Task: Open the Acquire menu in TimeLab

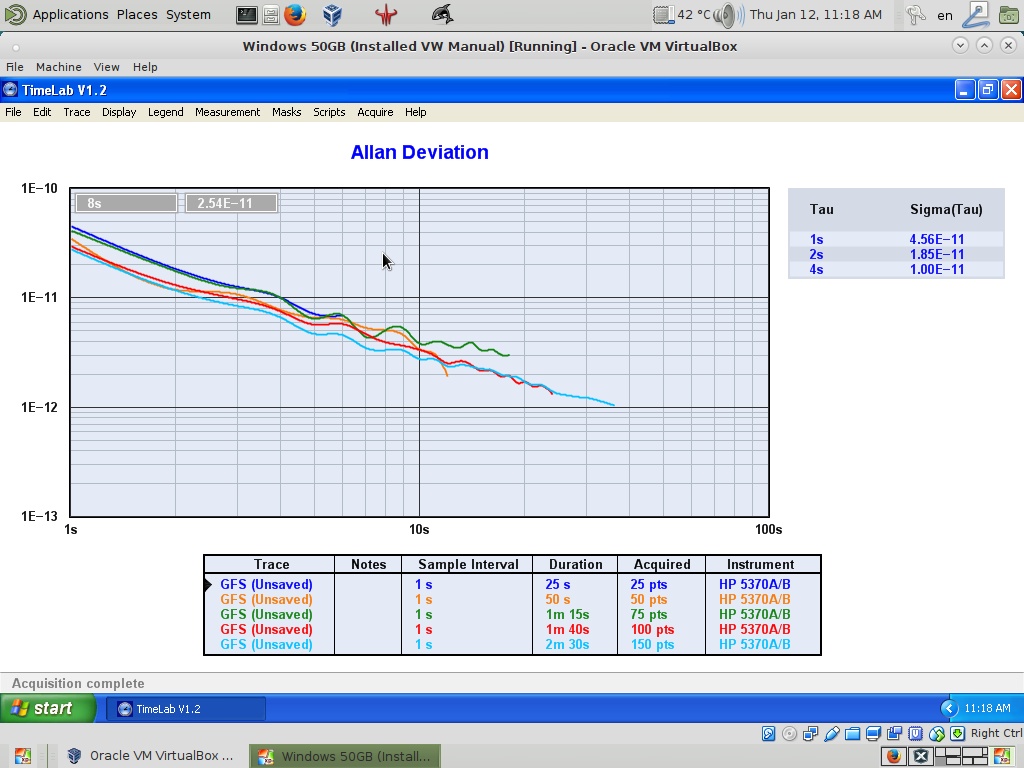Action: [x=375, y=112]
